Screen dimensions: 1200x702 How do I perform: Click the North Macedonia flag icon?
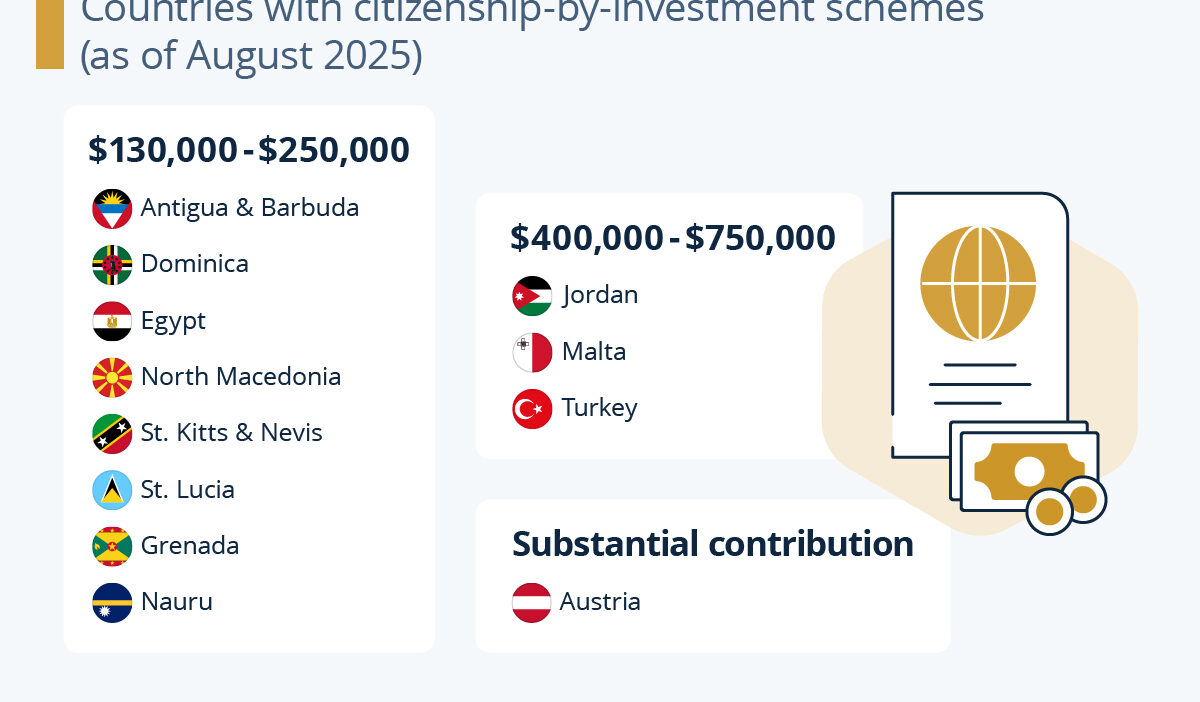pyautogui.click(x=112, y=377)
